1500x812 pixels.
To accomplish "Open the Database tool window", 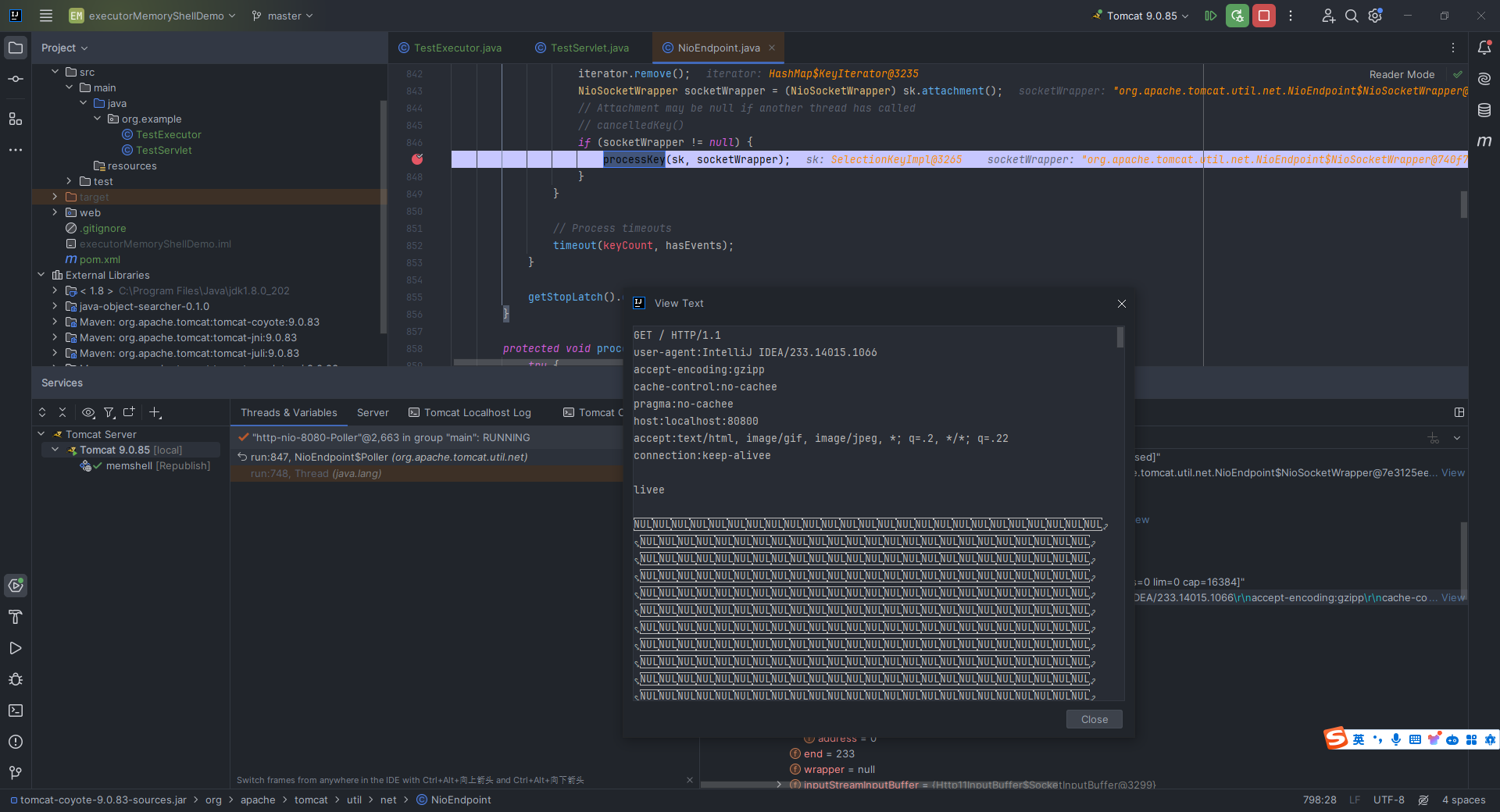I will pos(1484,110).
